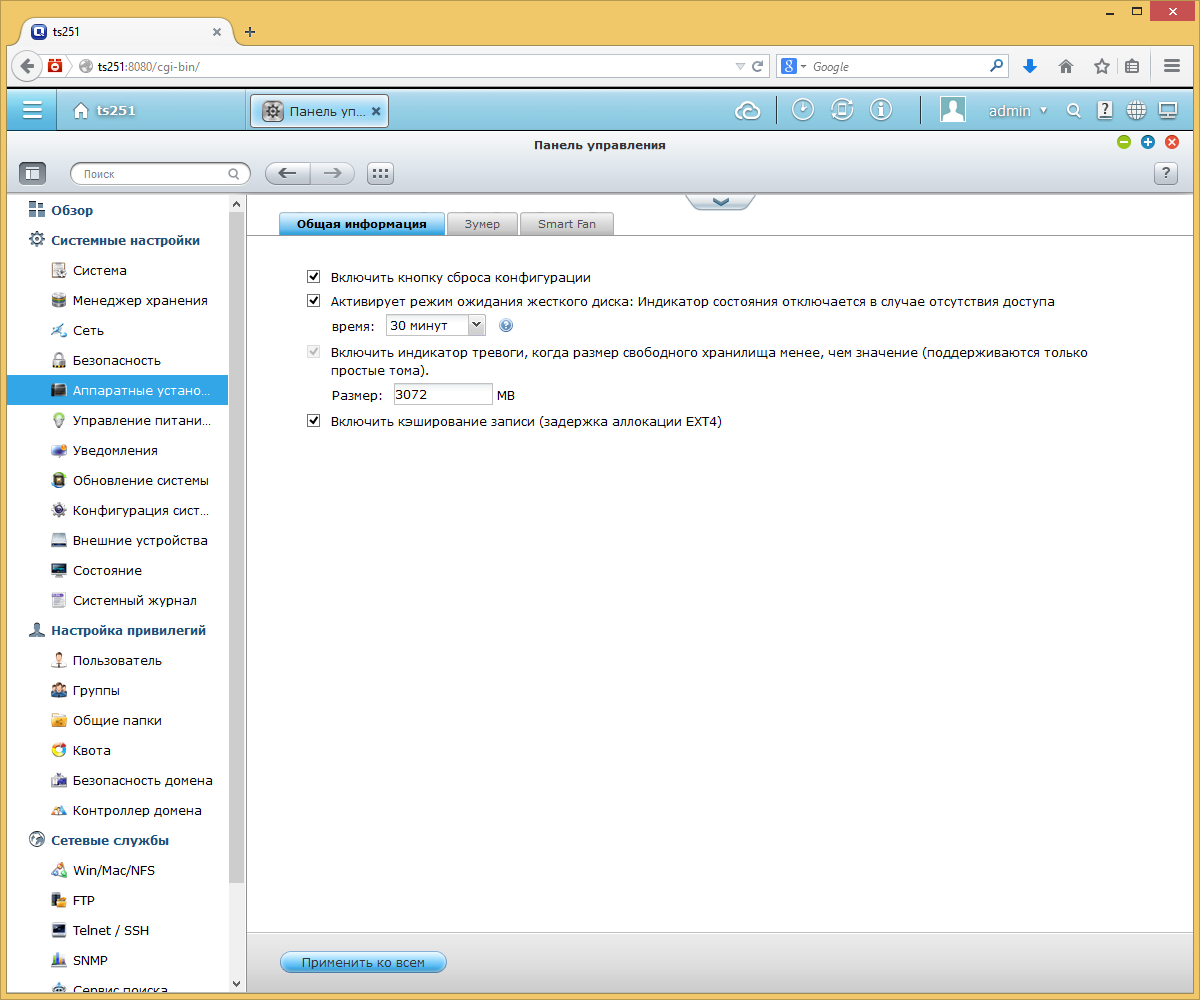1200x1000 pixels.
Task: Toggle free storage alarm indicator checkbox
Action: tap(314, 352)
